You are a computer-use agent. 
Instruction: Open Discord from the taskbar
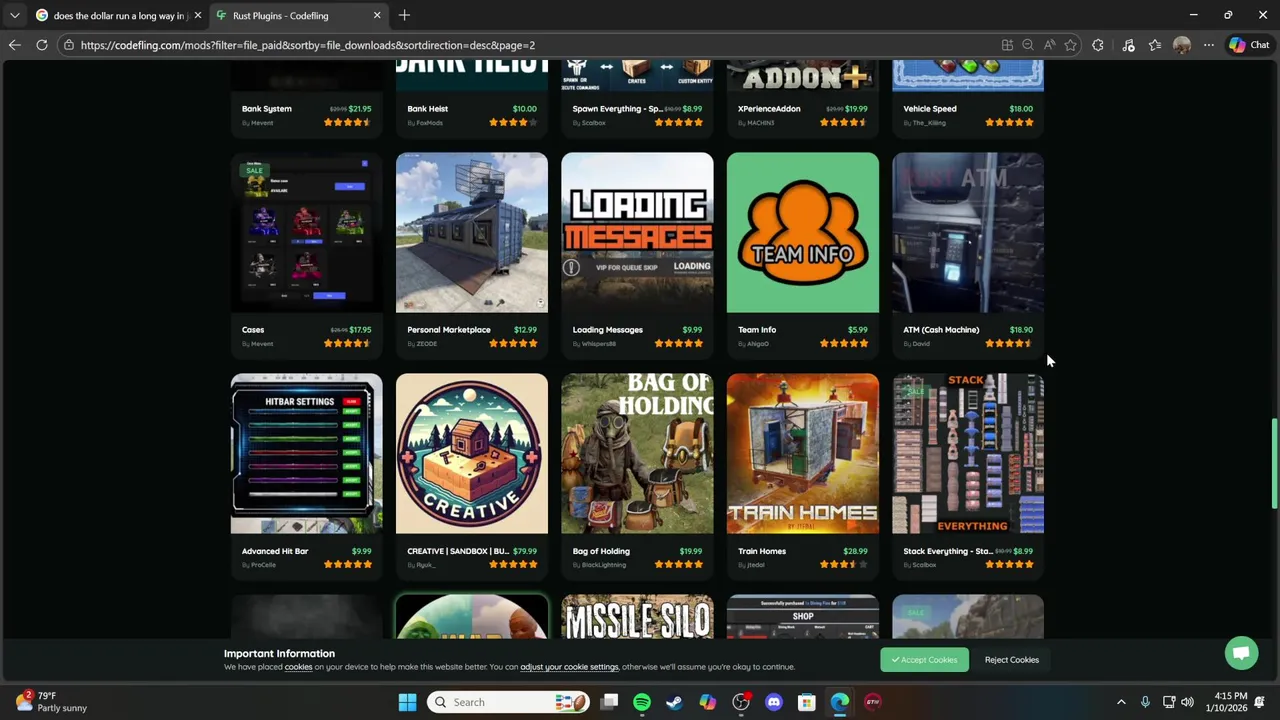pos(773,702)
